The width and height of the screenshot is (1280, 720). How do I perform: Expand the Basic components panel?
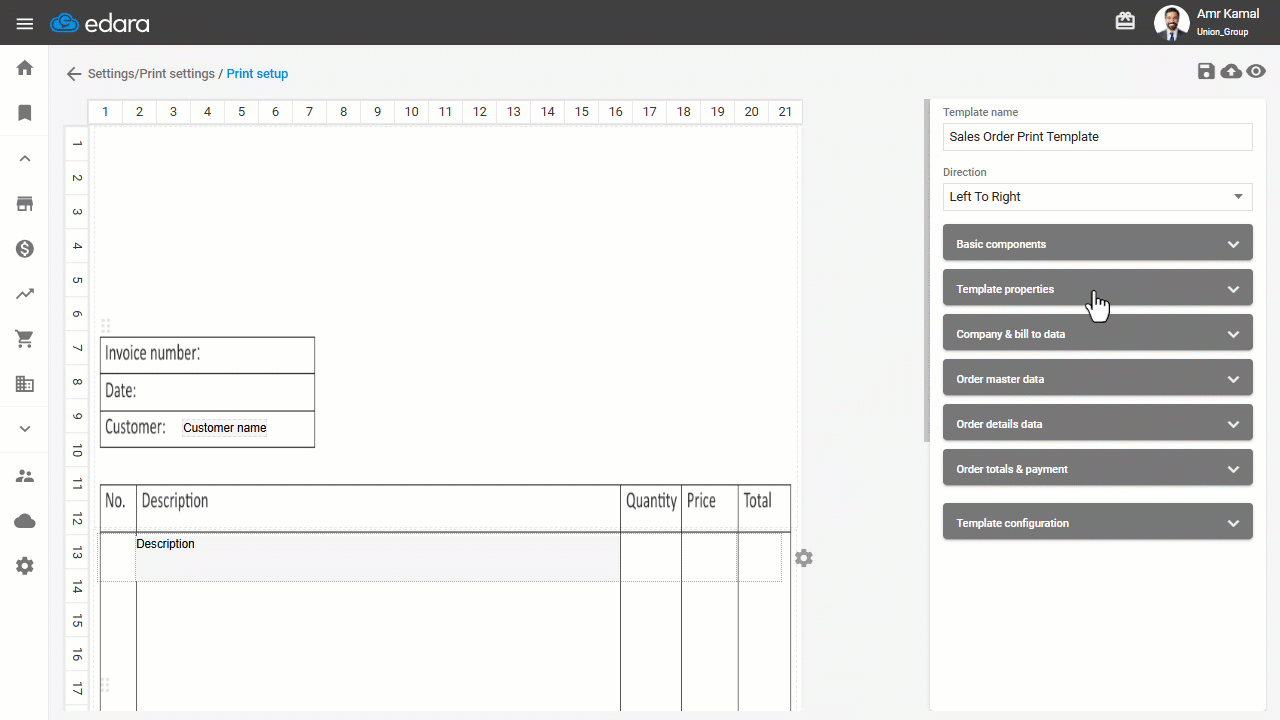click(1098, 243)
